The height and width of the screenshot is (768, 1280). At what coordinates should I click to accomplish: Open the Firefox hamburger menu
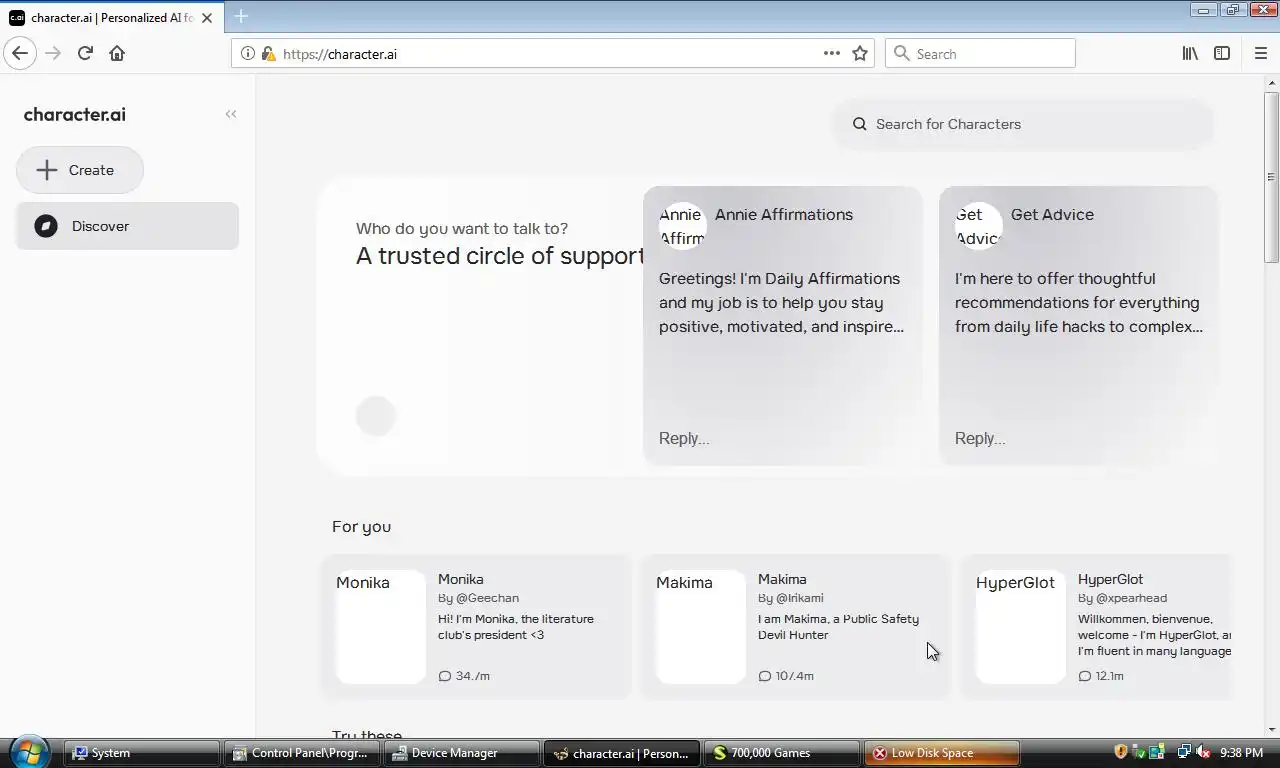pyautogui.click(x=1260, y=53)
